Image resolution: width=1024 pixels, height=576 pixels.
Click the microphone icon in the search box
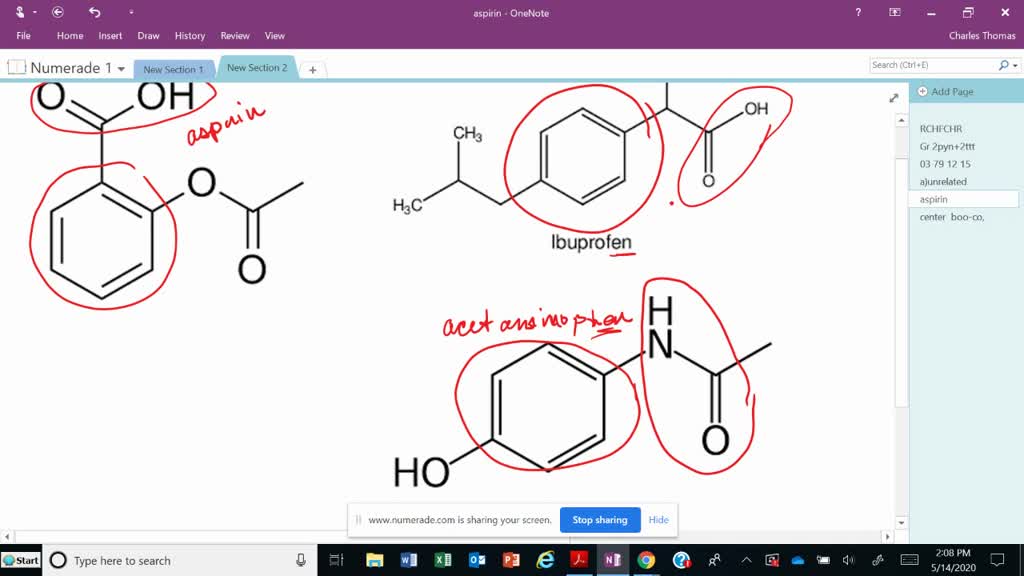pos(300,561)
